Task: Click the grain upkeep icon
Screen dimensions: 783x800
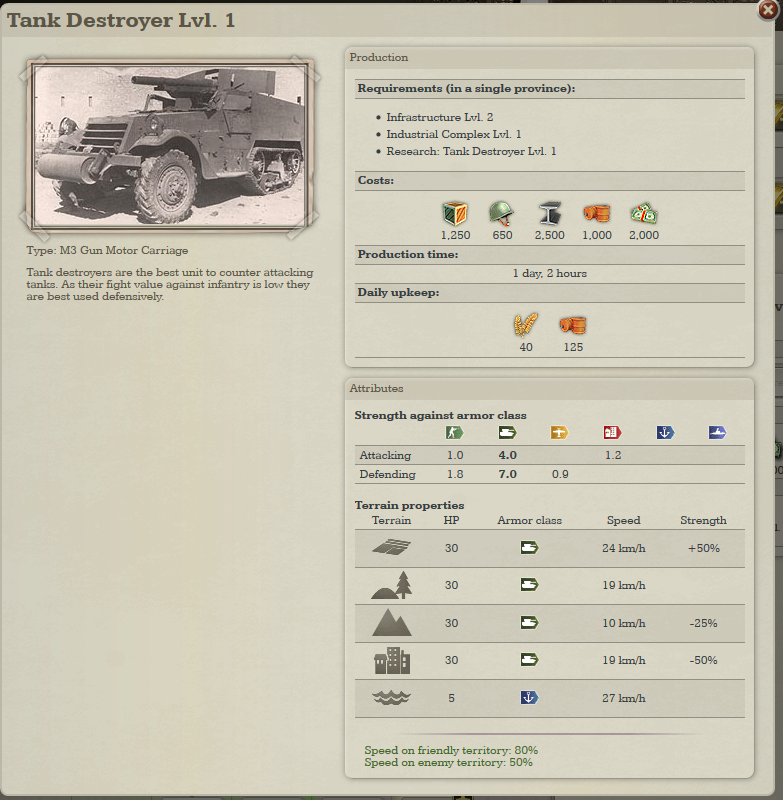Action: click(525, 325)
